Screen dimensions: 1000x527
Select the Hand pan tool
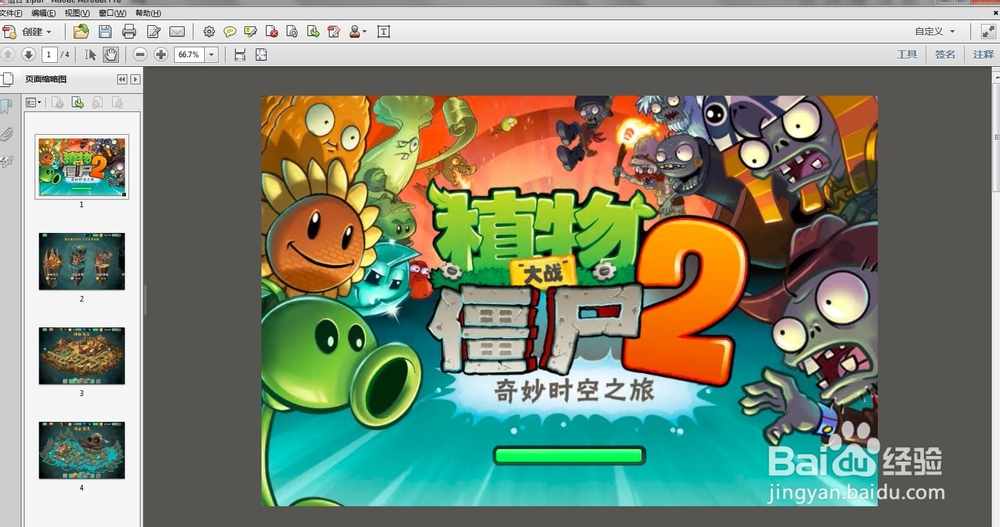(x=110, y=54)
